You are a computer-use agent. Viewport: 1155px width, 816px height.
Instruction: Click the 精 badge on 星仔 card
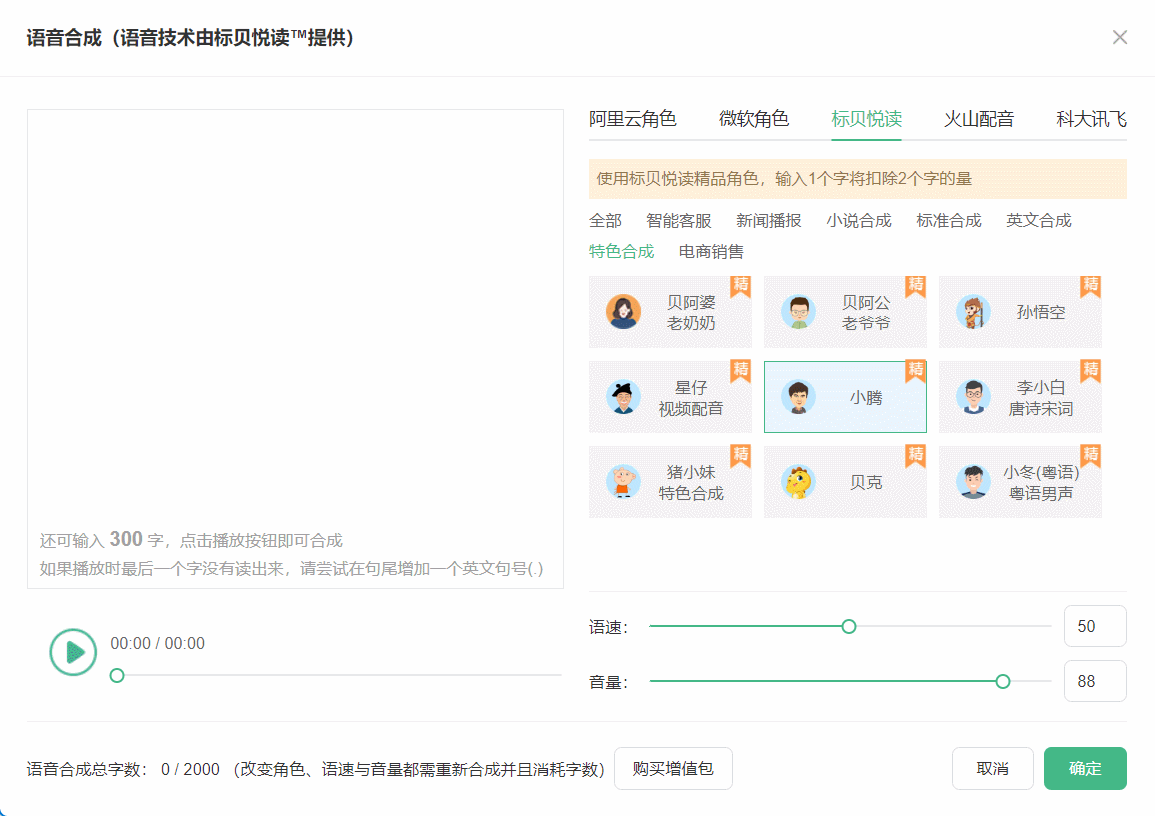point(740,371)
